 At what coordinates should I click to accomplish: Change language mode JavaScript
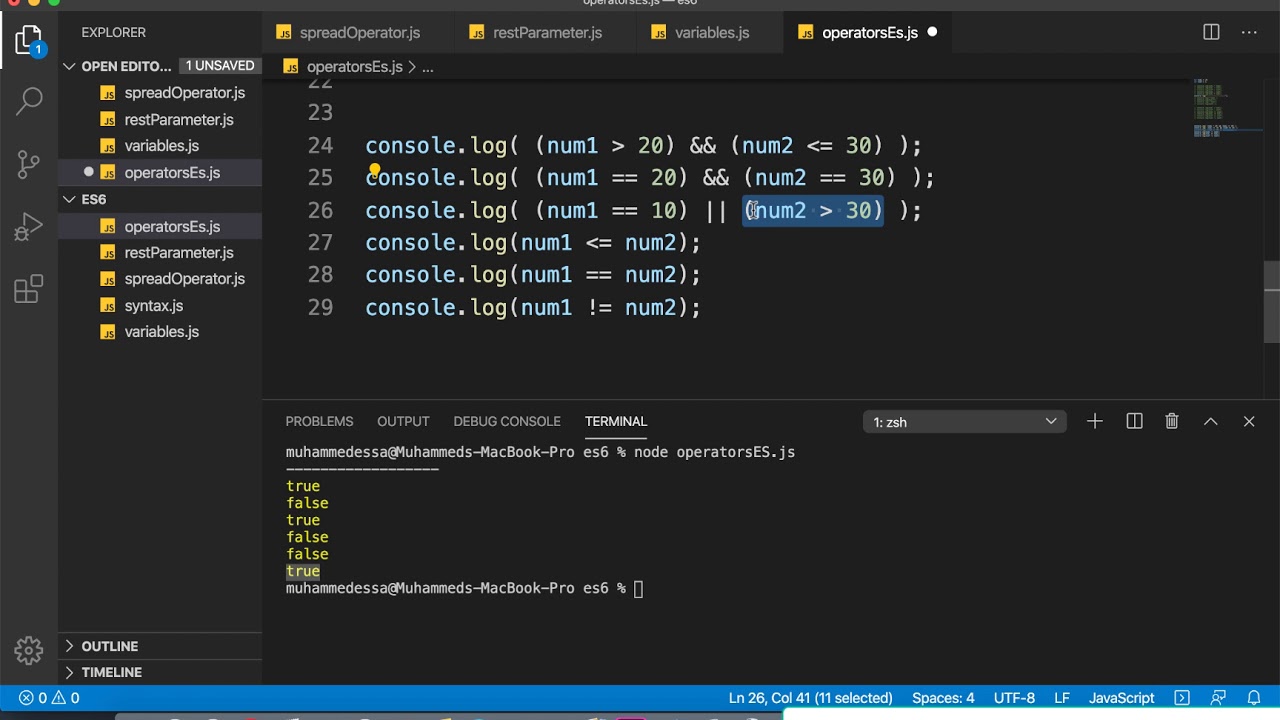tap(1121, 698)
